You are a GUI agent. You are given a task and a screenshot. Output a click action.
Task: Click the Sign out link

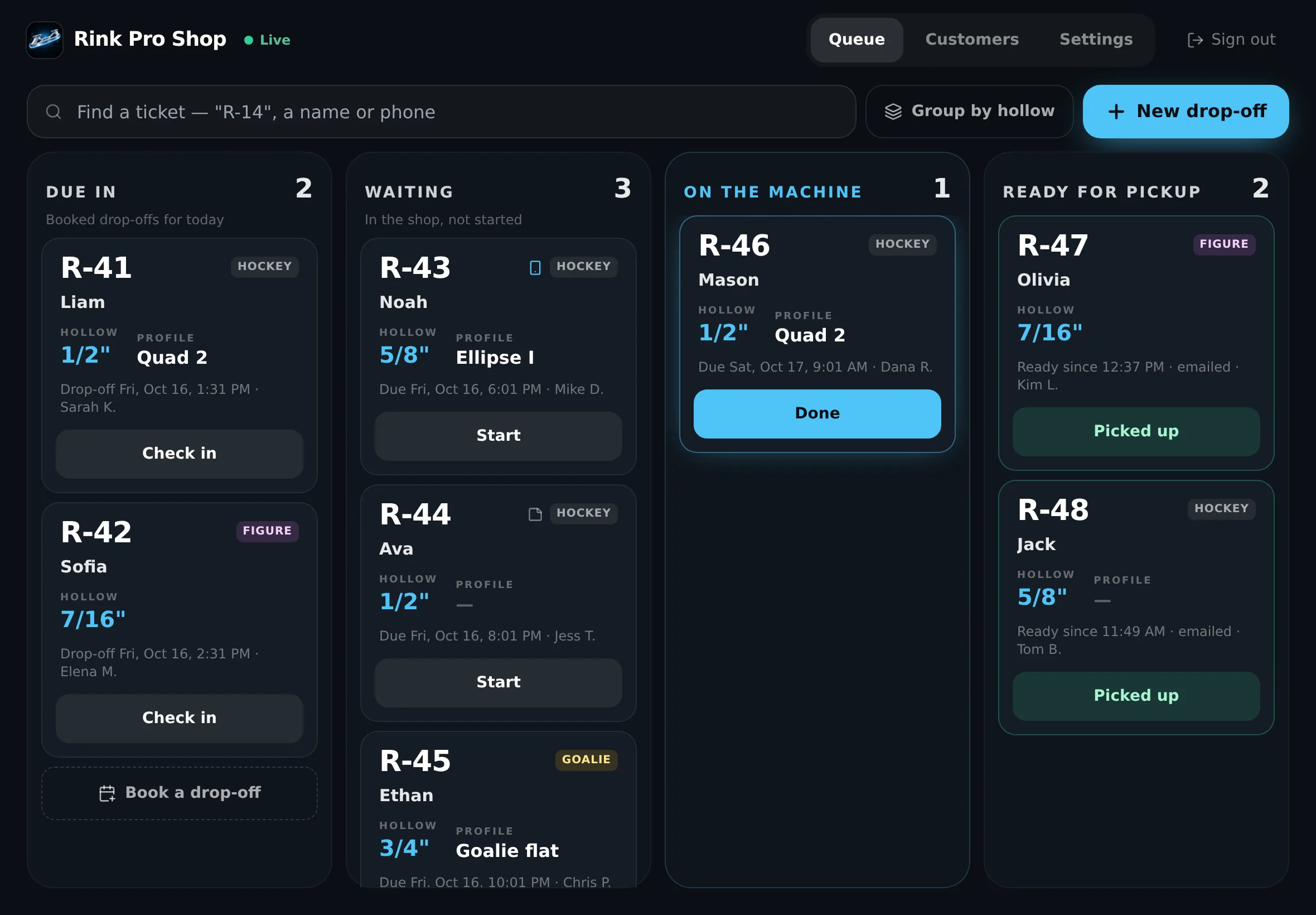[x=1231, y=40]
